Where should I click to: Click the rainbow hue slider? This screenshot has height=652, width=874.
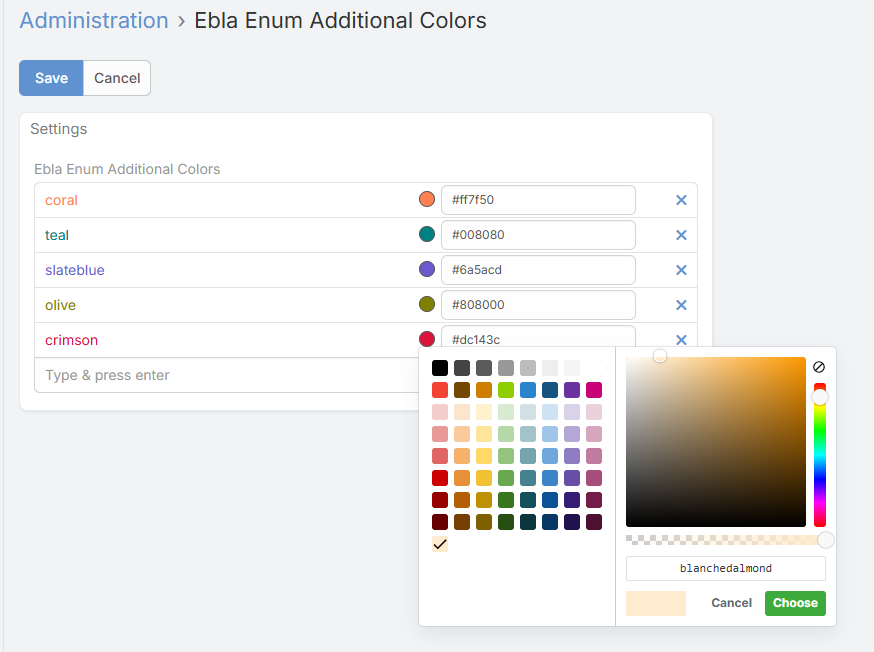[x=819, y=455]
